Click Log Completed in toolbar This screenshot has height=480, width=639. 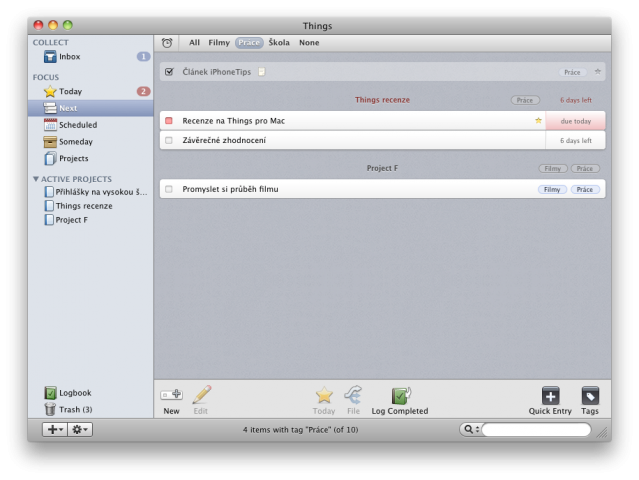coord(400,400)
